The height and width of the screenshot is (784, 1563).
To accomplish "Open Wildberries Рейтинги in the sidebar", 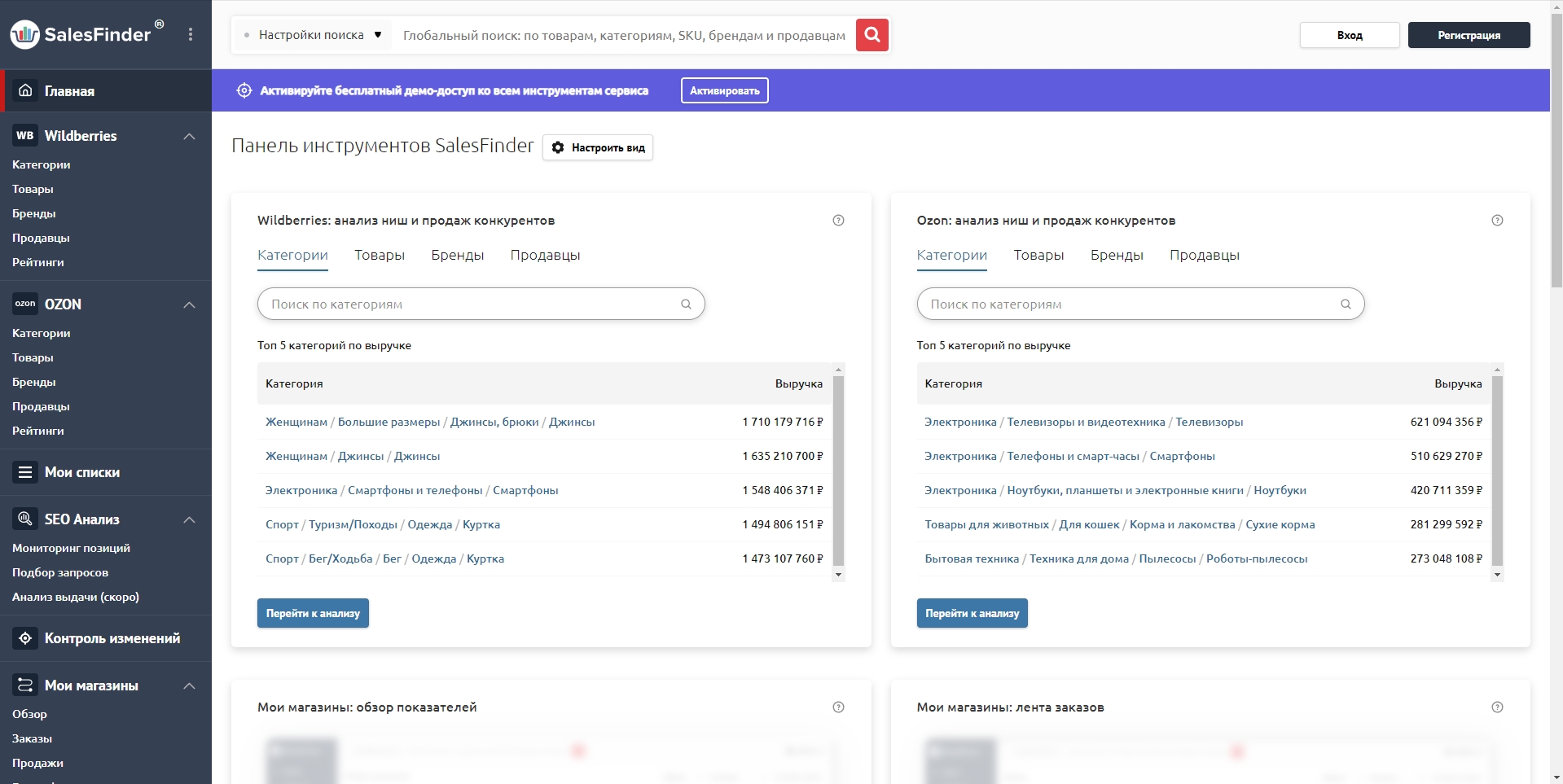I will click(x=38, y=262).
